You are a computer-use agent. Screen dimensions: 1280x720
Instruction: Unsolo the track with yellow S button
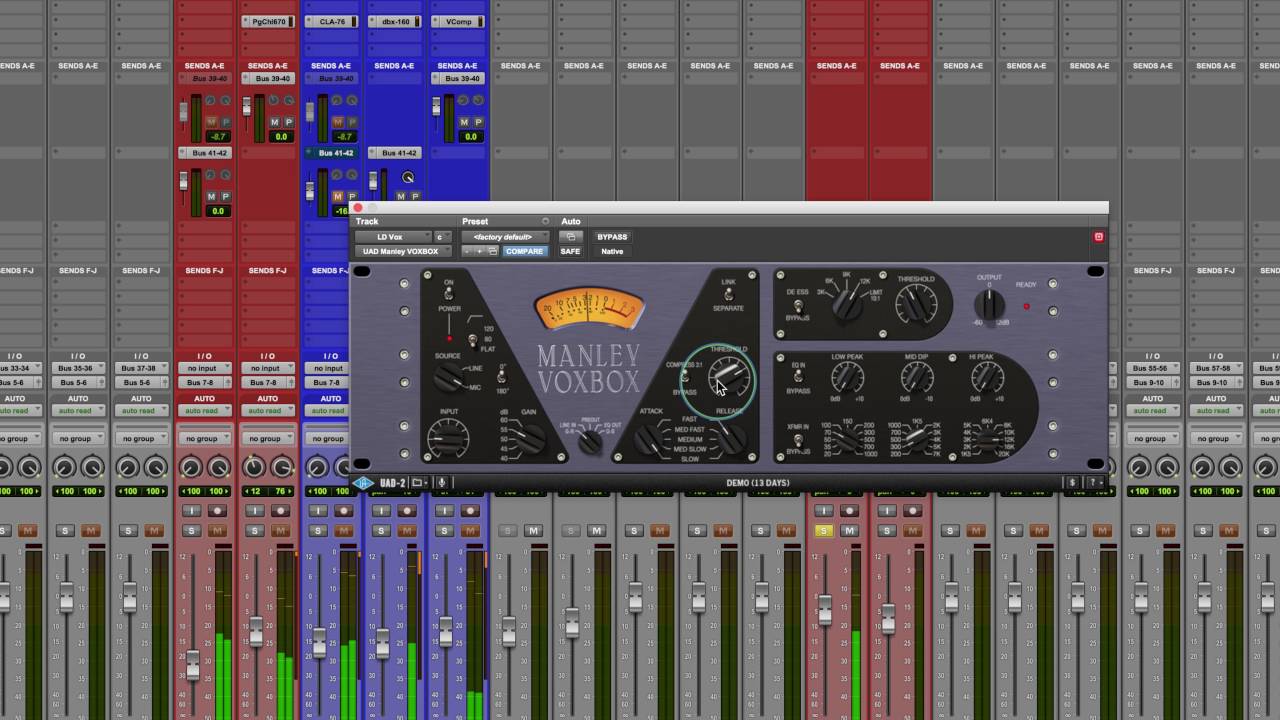coord(823,530)
